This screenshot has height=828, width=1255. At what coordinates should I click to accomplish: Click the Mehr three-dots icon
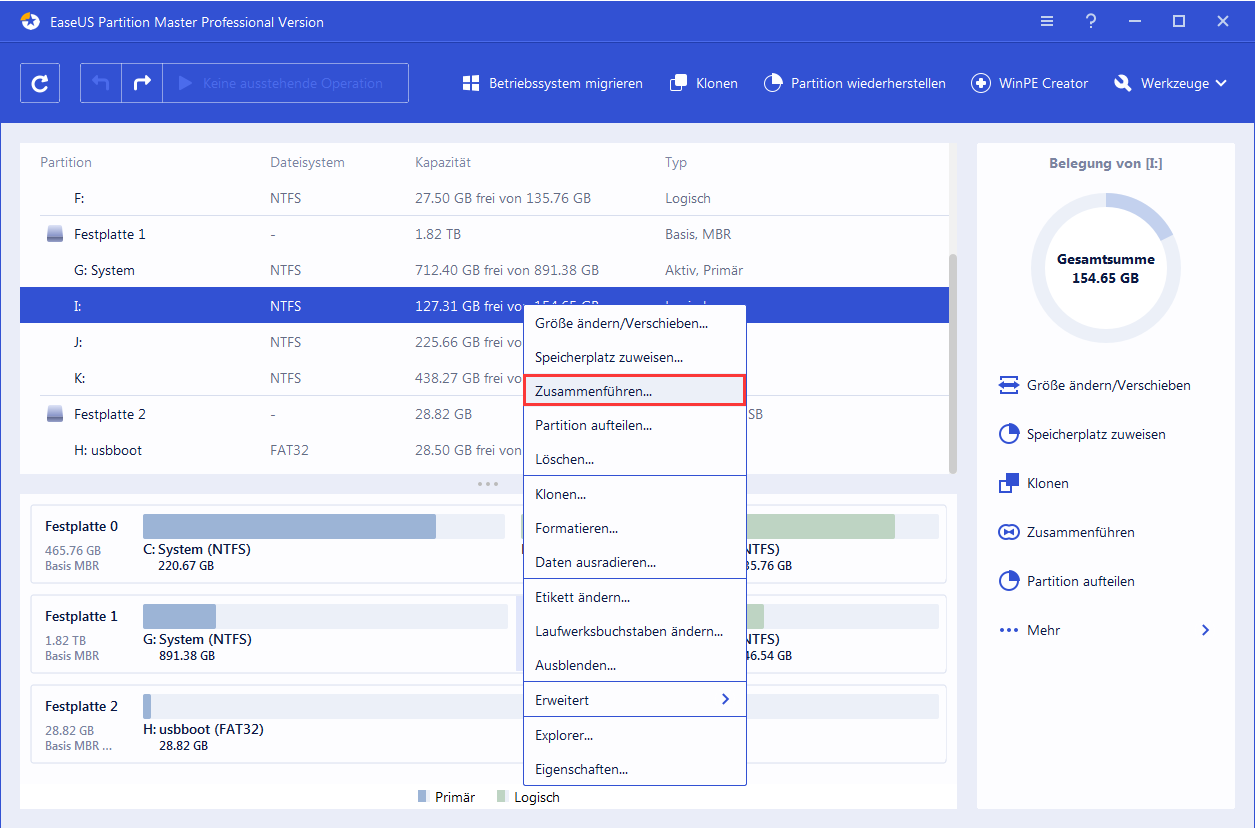[1008, 630]
